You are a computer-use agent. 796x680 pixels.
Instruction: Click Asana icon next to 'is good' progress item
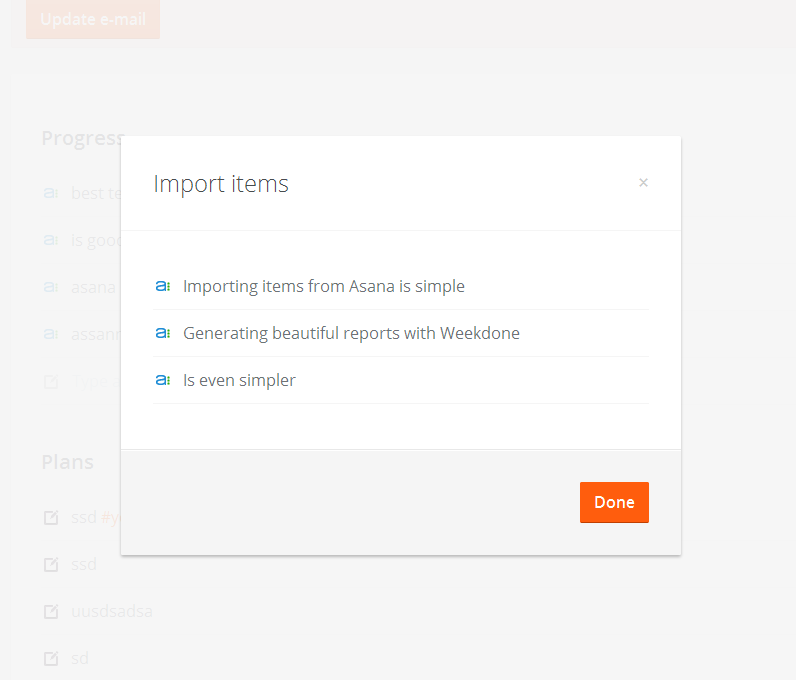click(51, 240)
